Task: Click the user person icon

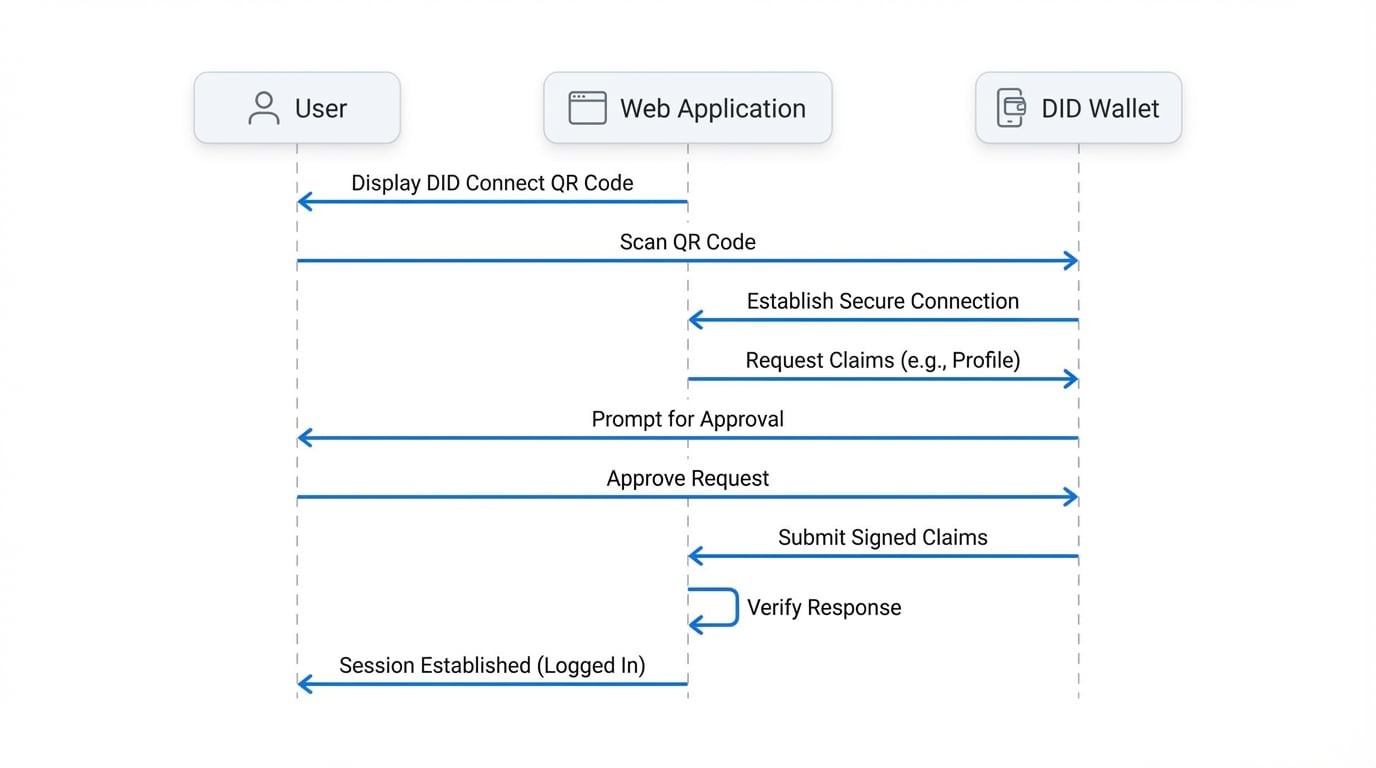Action: [x=263, y=108]
